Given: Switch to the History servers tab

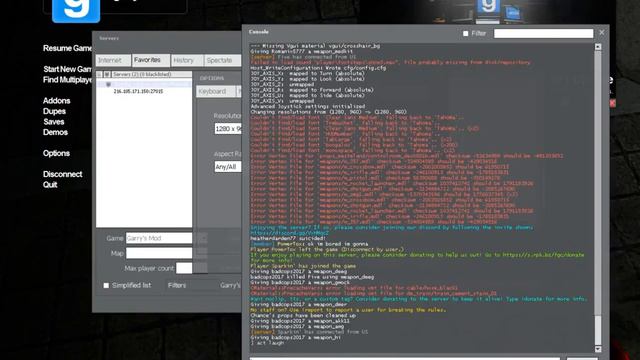Looking at the screenshot, I should 187,60.
